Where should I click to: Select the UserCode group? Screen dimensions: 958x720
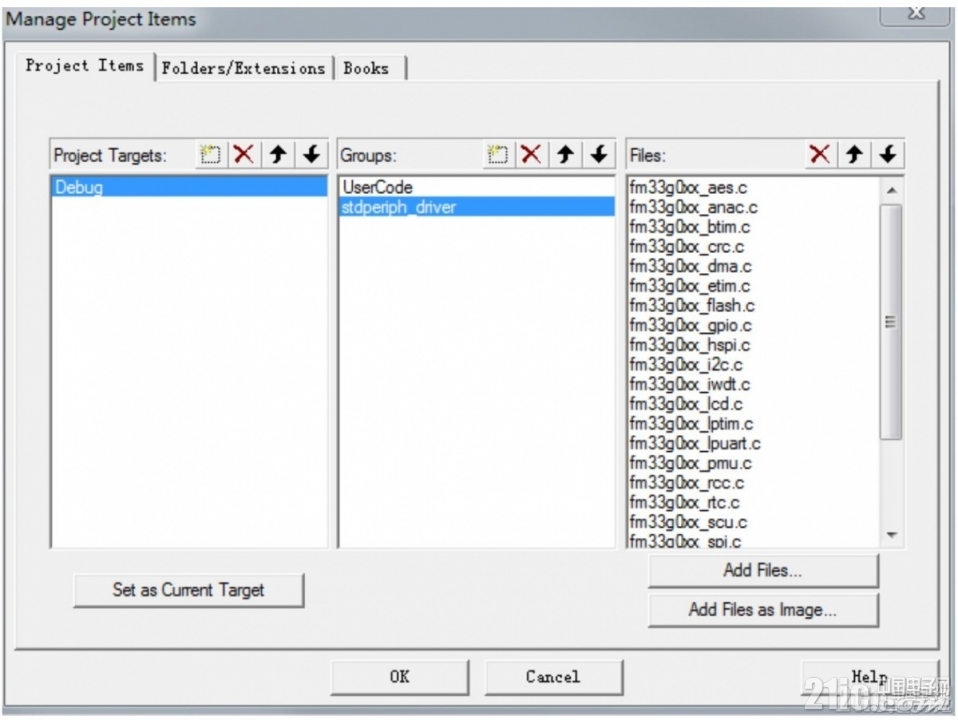(x=477, y=187)
